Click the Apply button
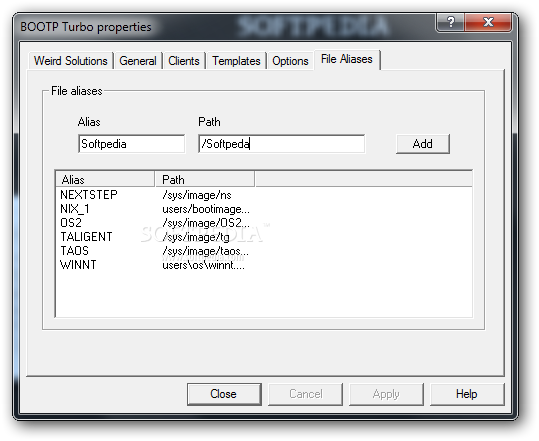The height and width of the screenshot is (441, 539). [x=386, y=394]
